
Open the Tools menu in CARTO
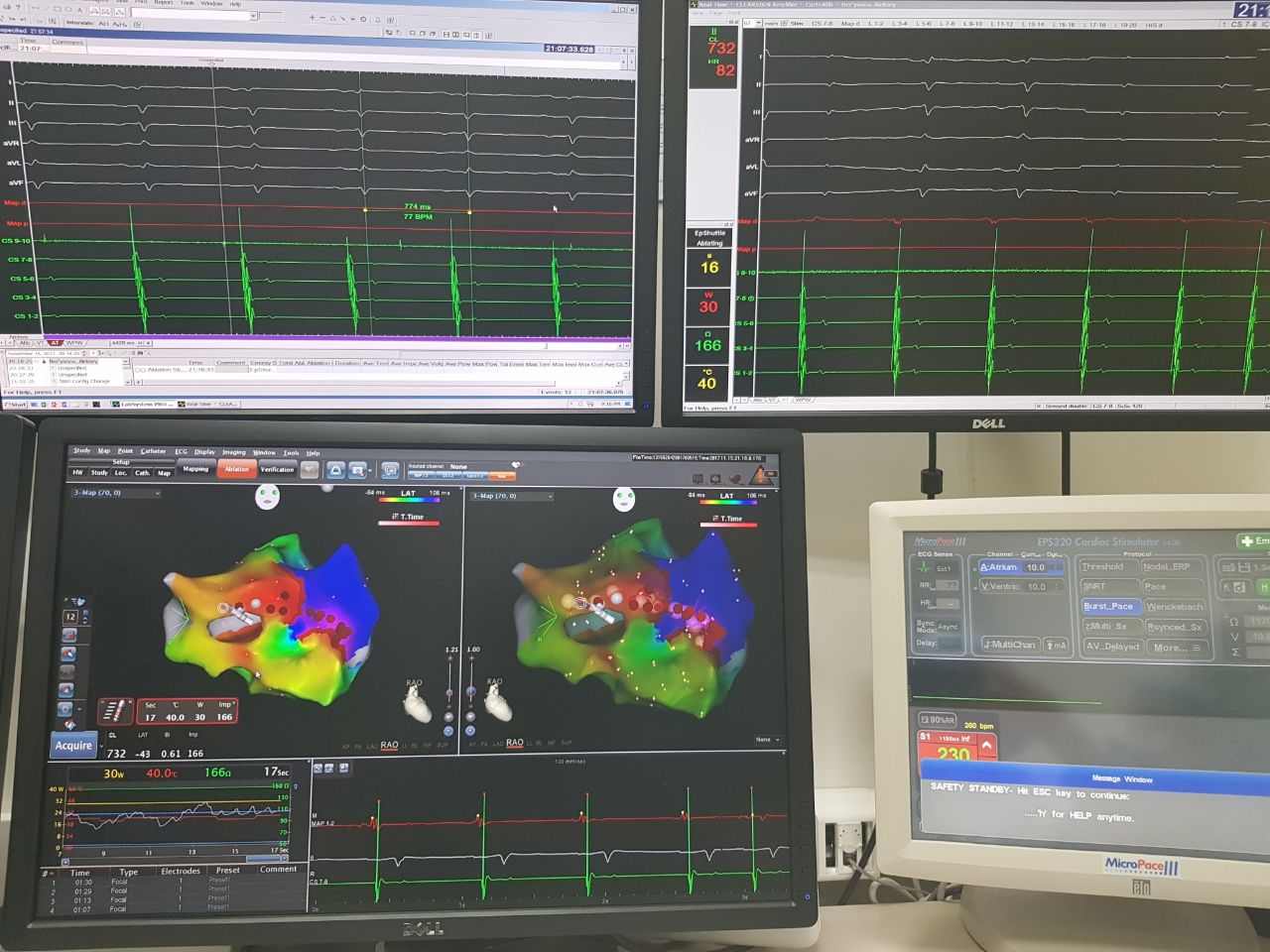click(292, 452)
